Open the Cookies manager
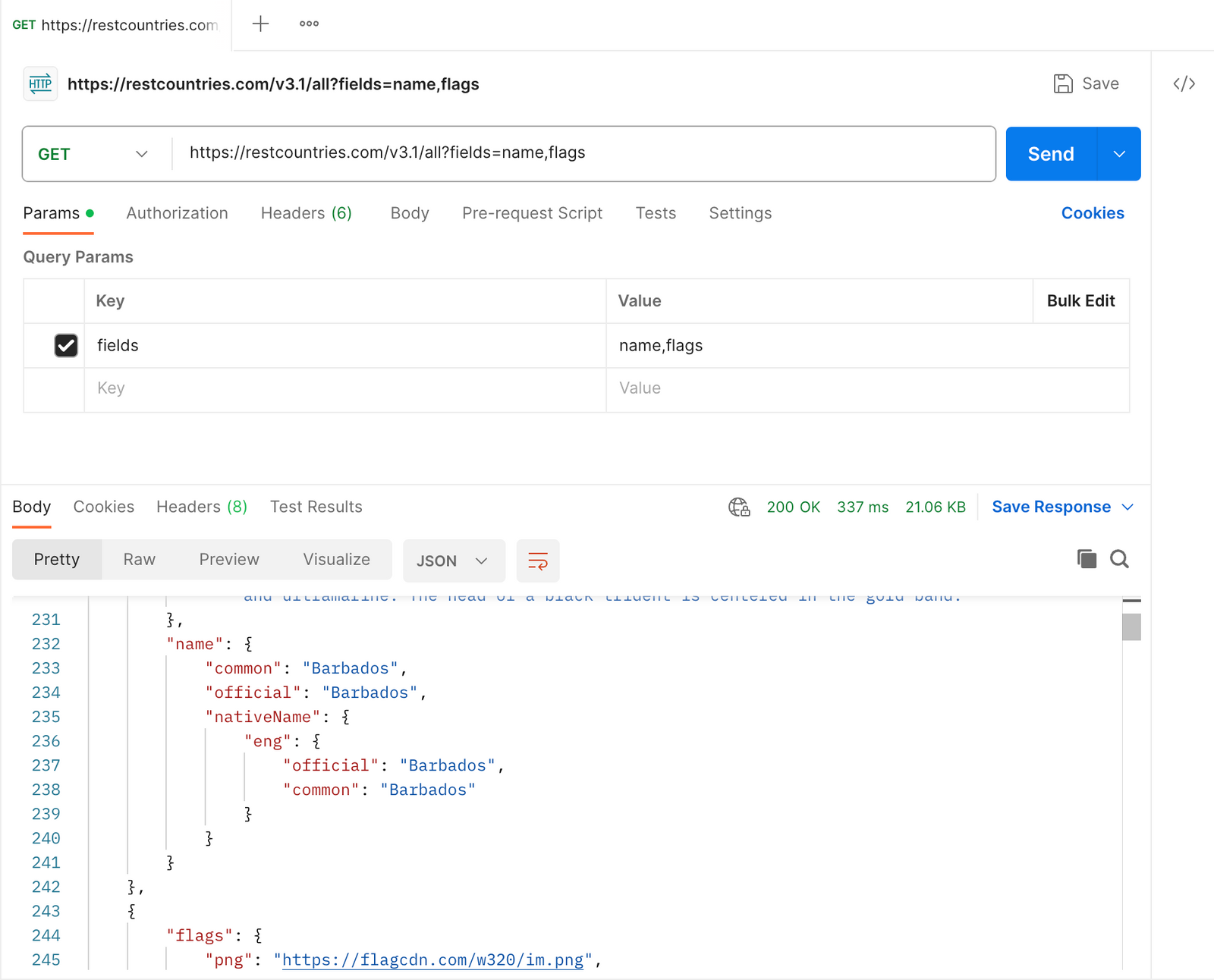The height and width of the screenshot is (980, 1214). tap(1093, 213)
